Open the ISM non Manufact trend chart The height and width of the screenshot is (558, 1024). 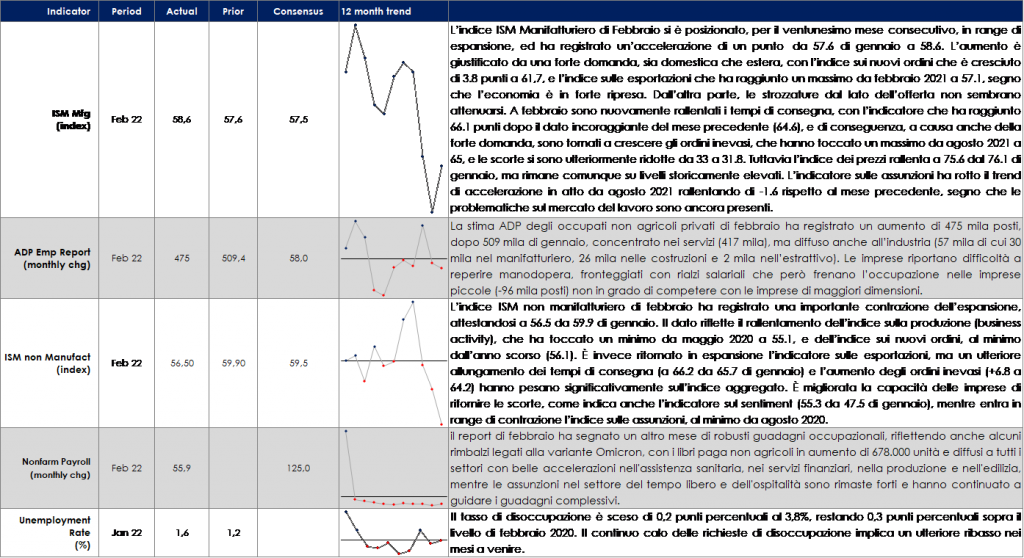click(x=393, y=362)
